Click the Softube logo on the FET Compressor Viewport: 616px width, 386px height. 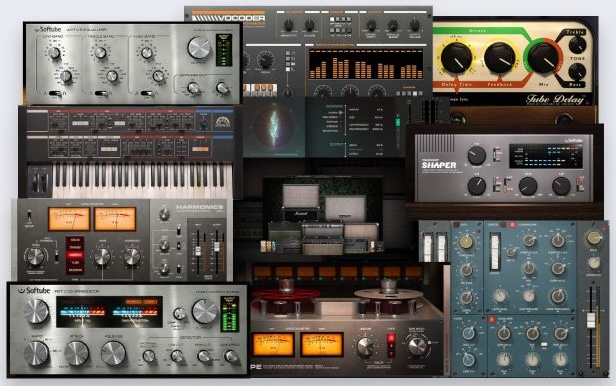point(34,291)
